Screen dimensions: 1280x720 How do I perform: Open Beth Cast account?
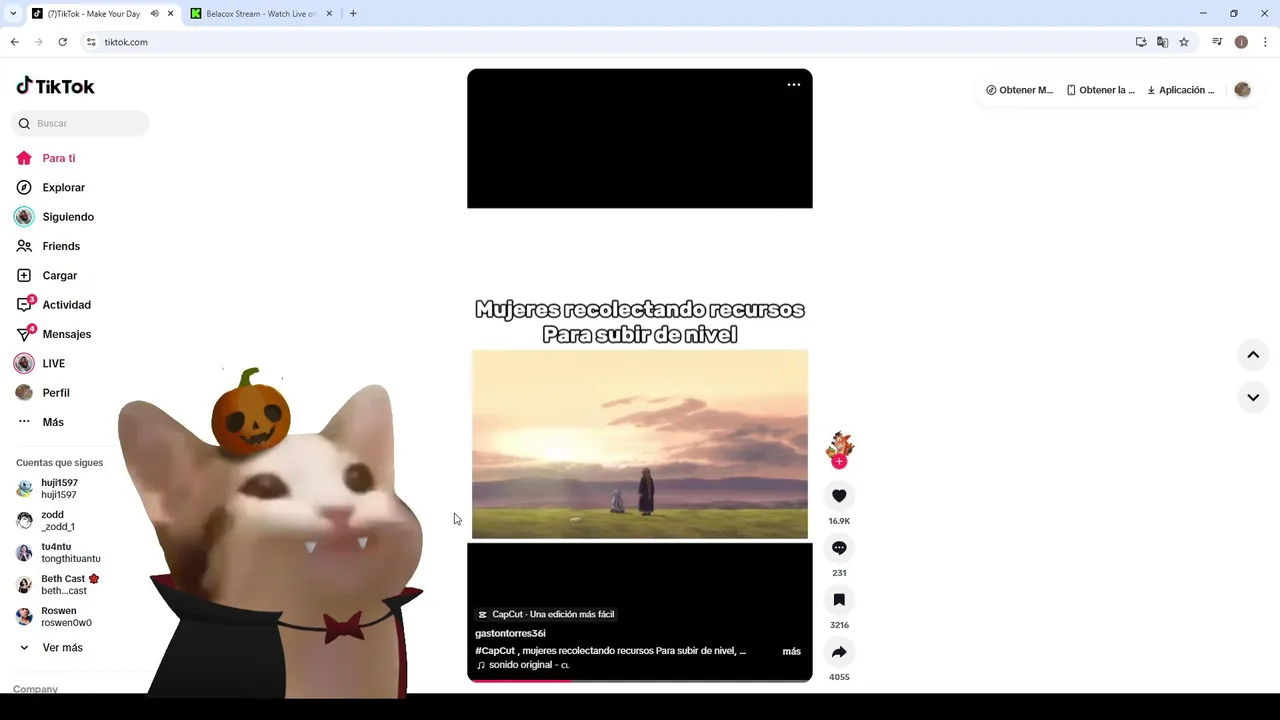(x=70, y=584)
